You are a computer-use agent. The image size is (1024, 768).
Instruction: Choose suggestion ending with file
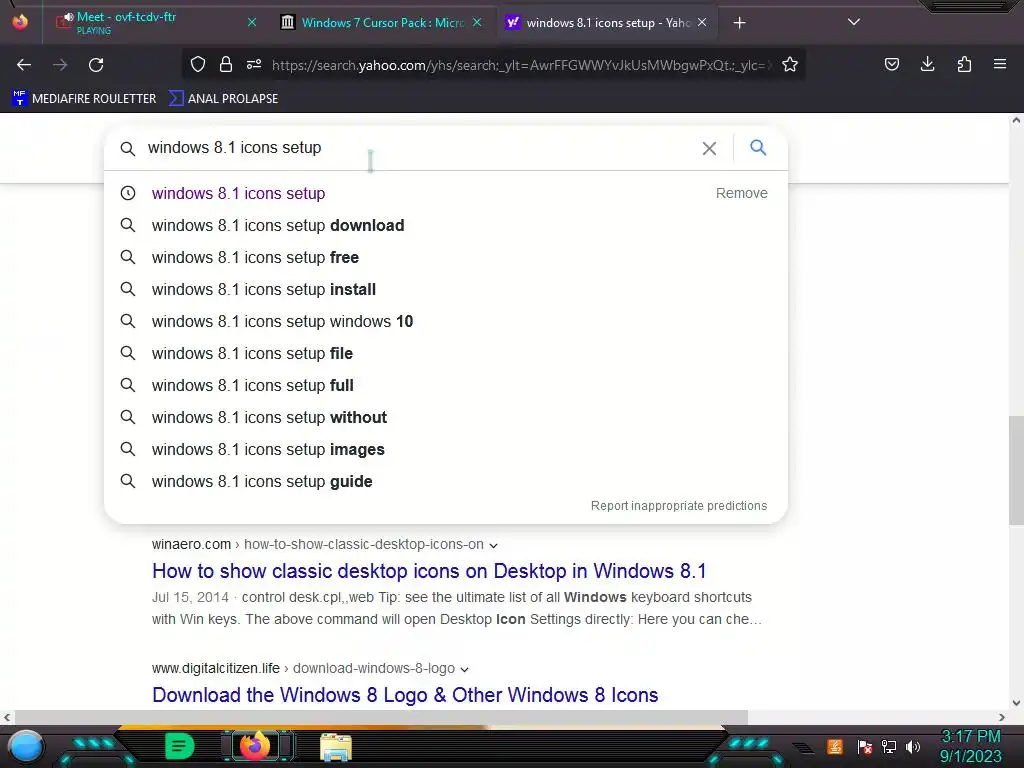(x=445, y=353)
